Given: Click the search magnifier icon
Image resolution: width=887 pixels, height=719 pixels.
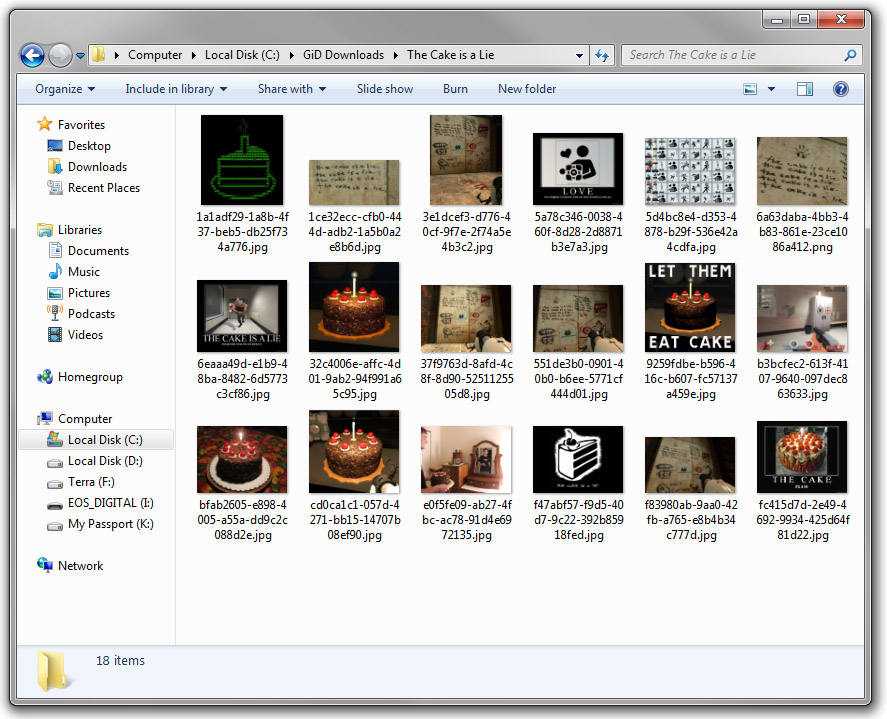Looking at the screenshot, I should [850, 55].
